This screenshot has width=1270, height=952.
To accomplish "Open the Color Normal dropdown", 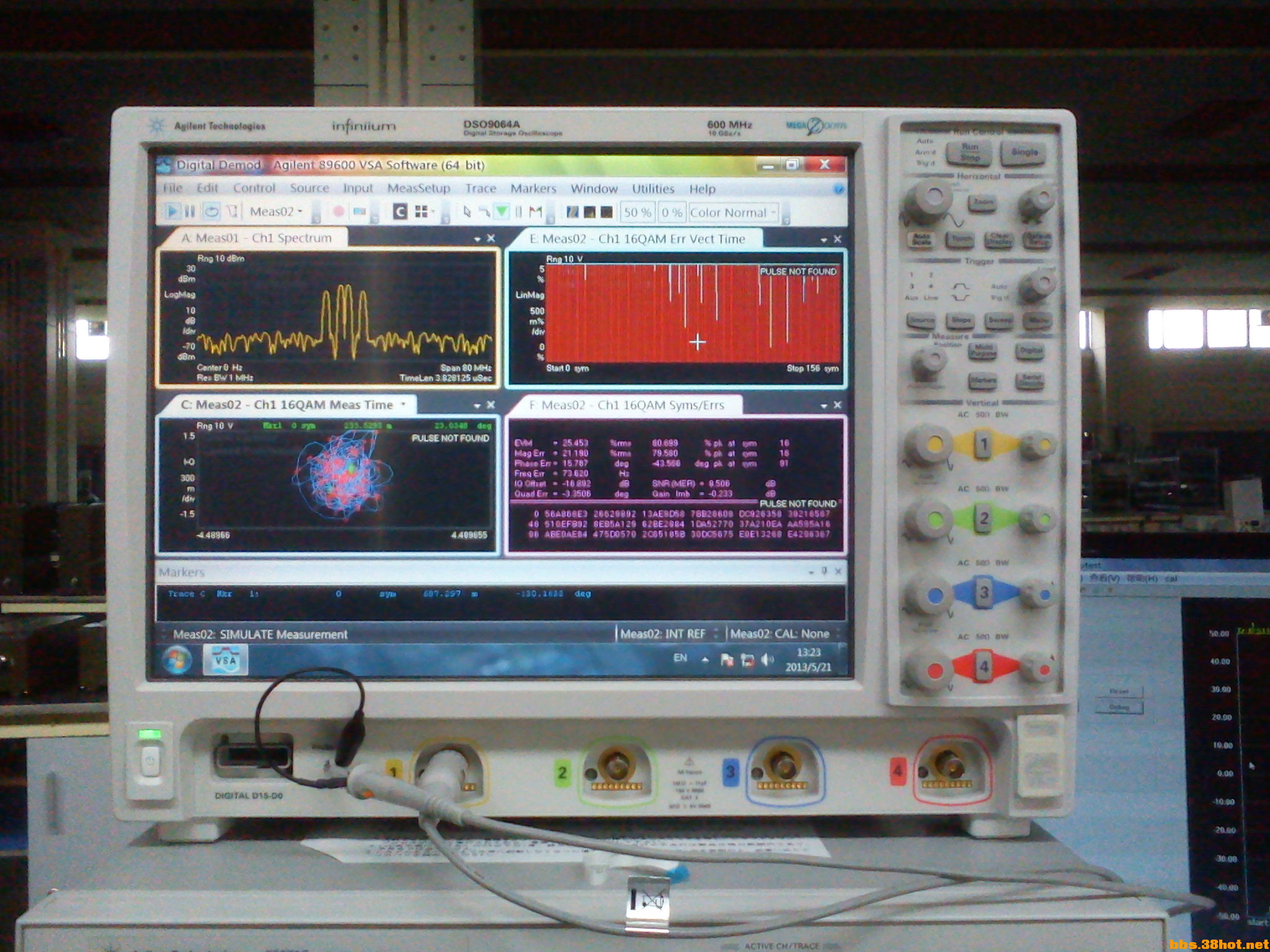I will click(x=734, y=212).
